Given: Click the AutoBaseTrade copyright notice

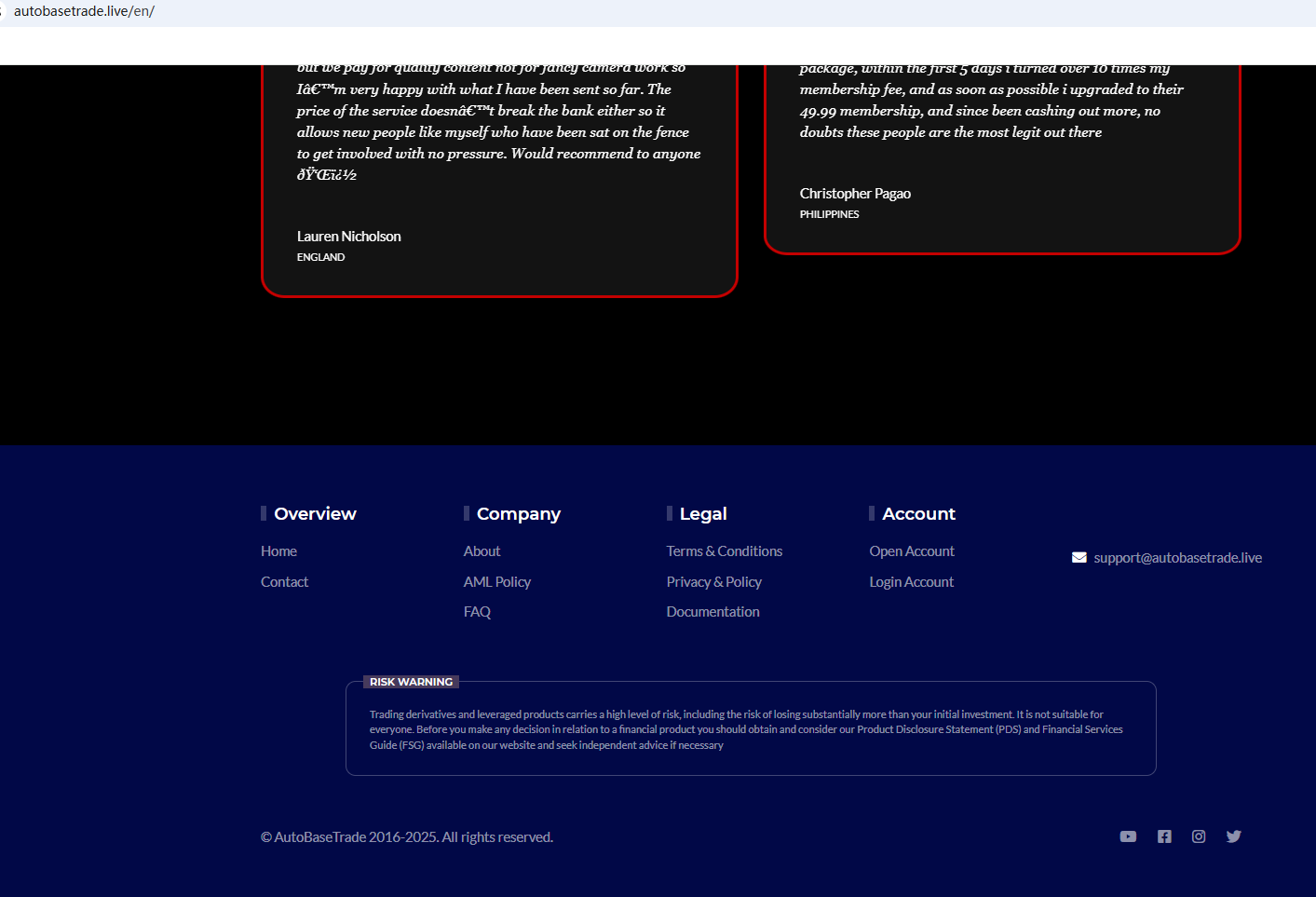Looking at the screenshot, I should point(407,837).
